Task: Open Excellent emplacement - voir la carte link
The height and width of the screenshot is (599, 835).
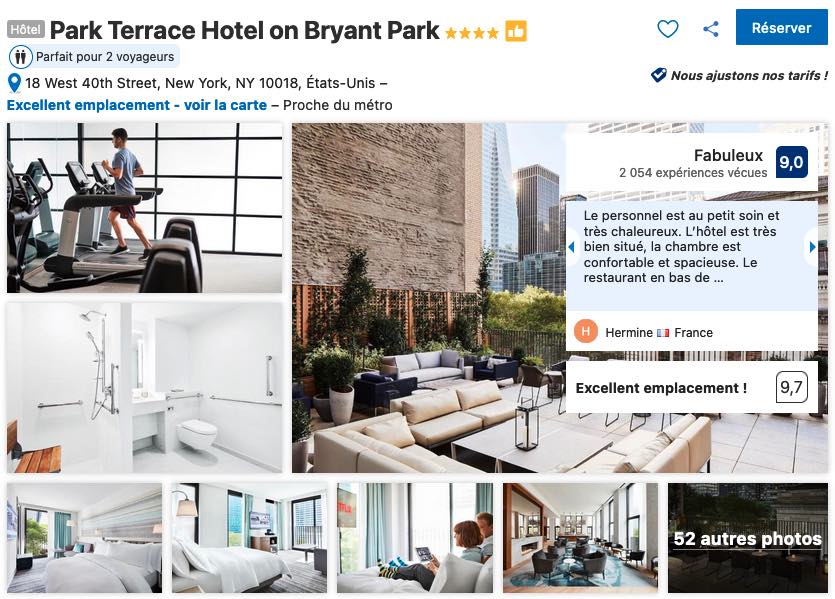Action: [137, 105]
